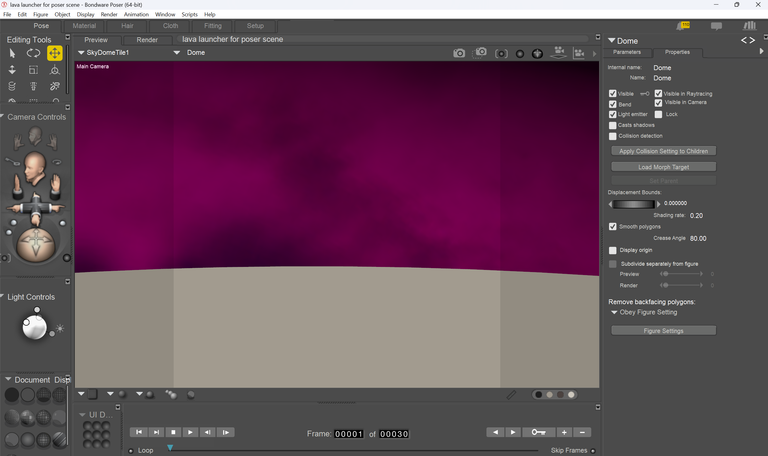The height and width of the screenshot is (456, 768).
Task: Click the three-spheres icon below the viewport
Action: tap(170, 394)
